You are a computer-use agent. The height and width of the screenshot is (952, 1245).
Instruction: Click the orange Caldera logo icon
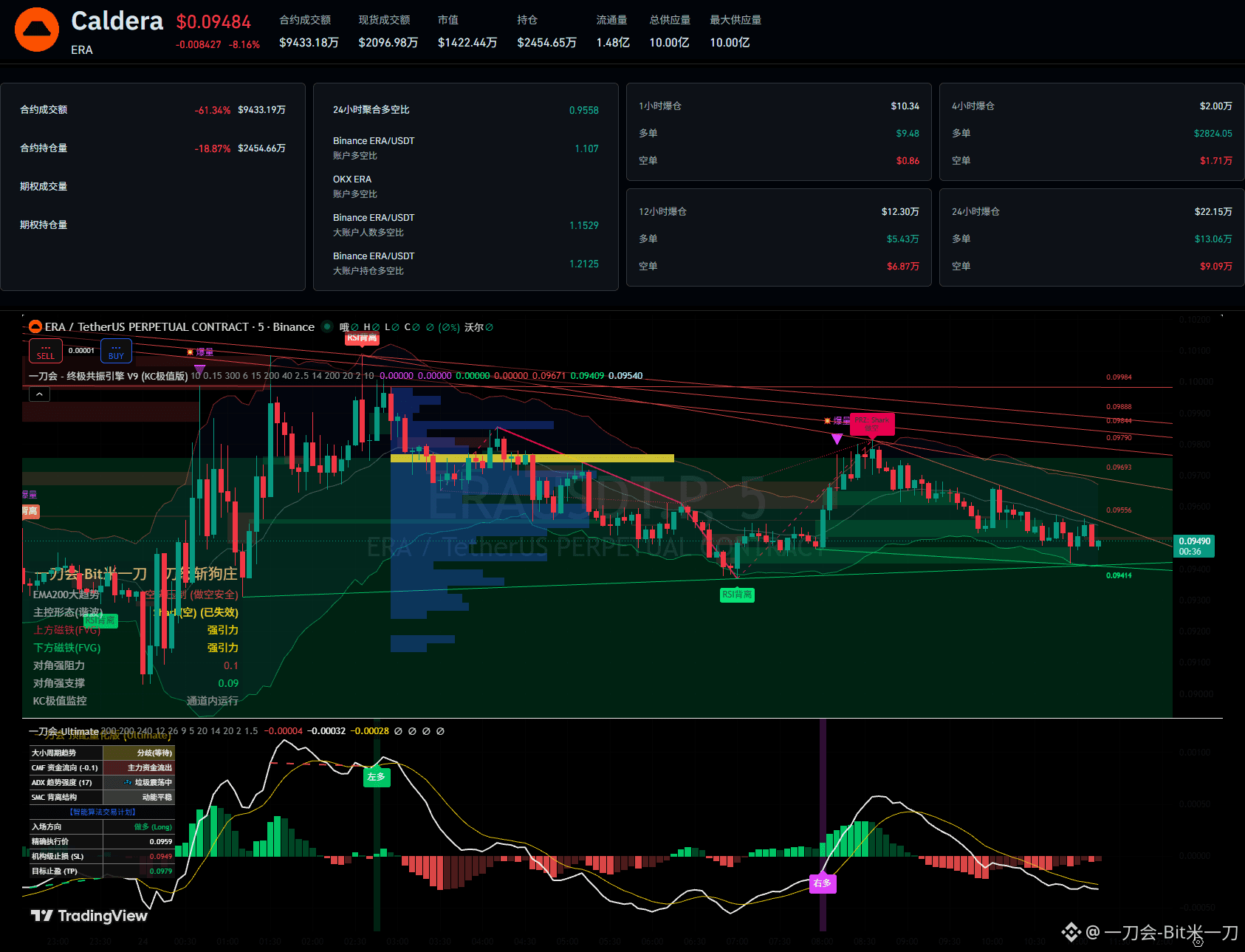pyautogui.click(x=37, y=30)
